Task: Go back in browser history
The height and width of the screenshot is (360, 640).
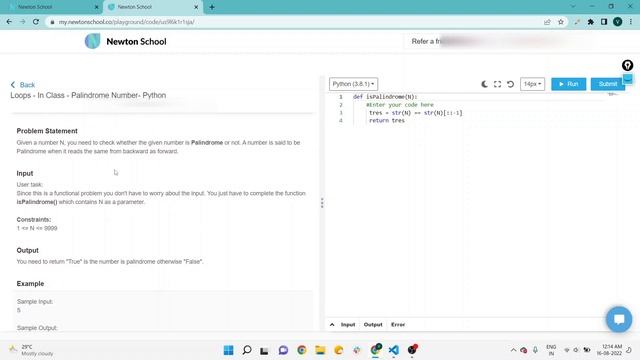Action: pos(9,22)
